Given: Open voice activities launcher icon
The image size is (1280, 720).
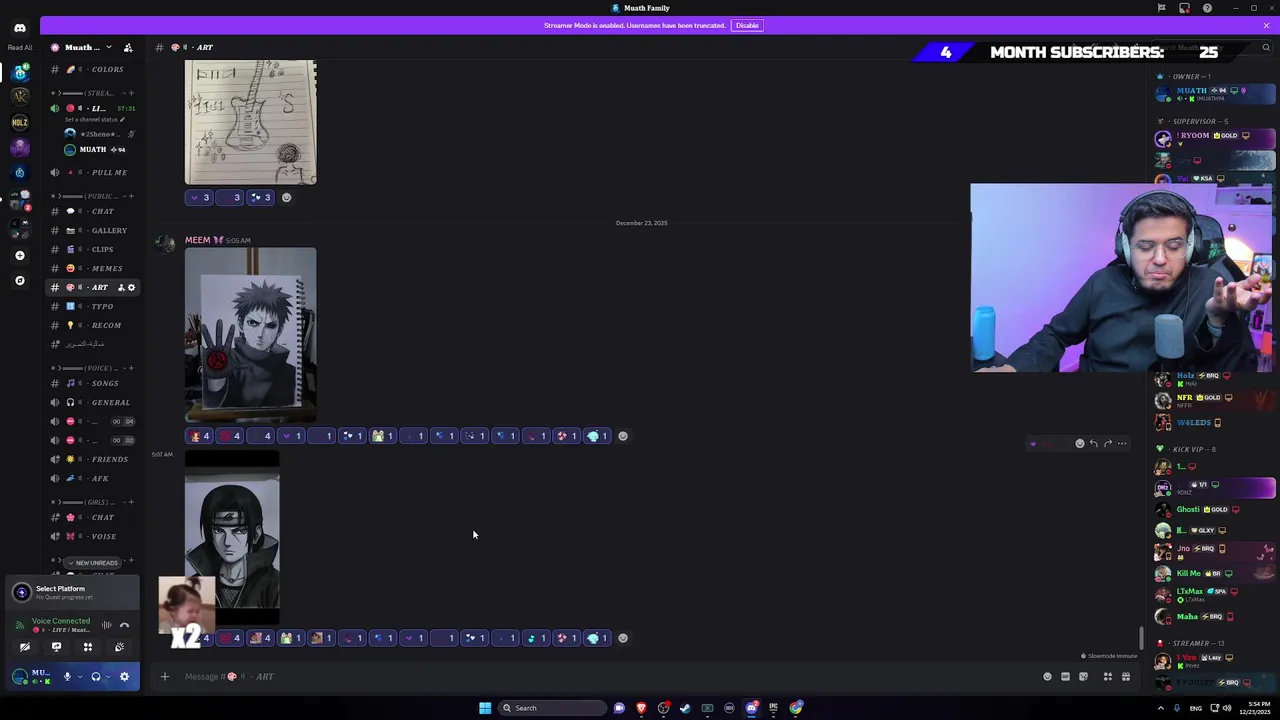Looking at the screenshot, I should [88, 647].
